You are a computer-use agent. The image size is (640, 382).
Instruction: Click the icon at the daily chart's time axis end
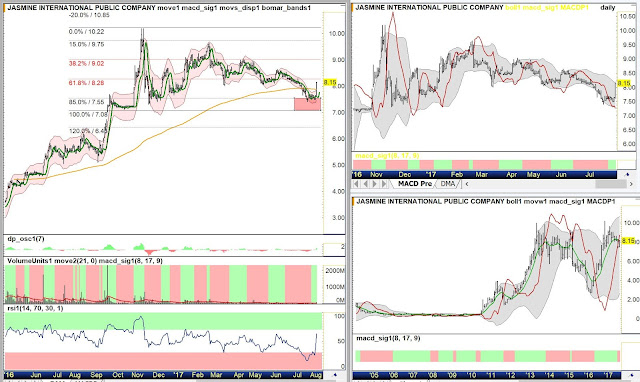pyautogui.click(x=627, y=175)
